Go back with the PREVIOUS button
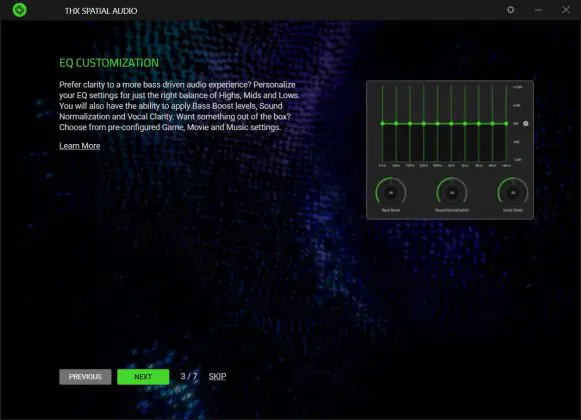 click(85, 377)
